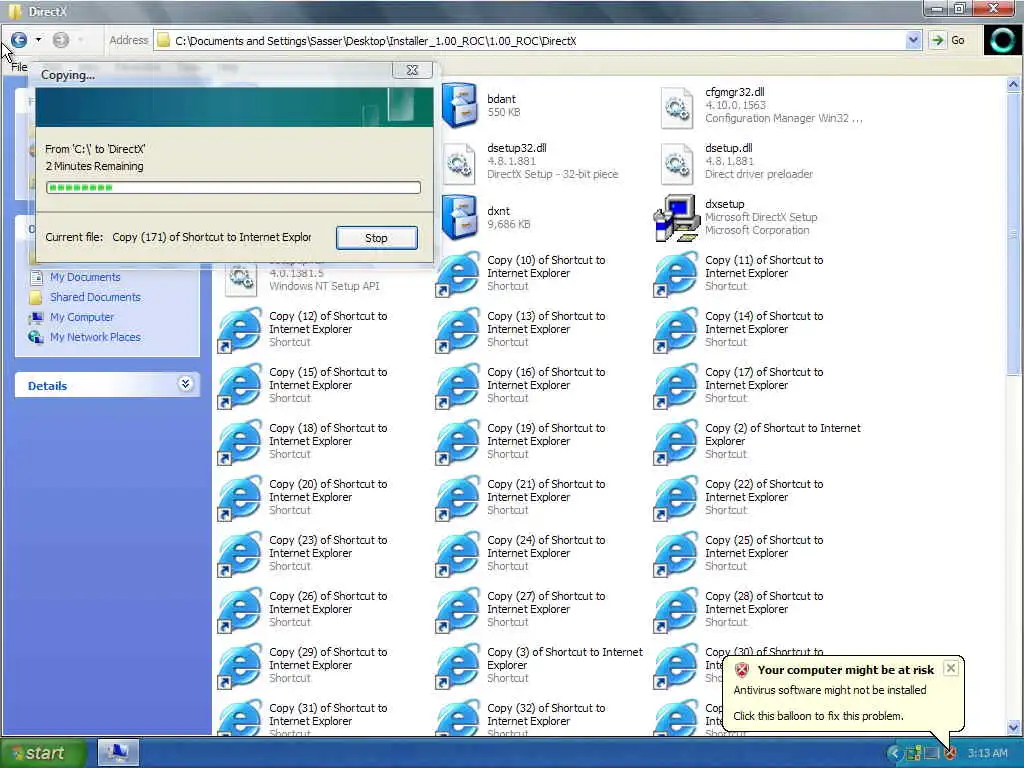Click the Start button
The width and height of the screenshot is (1024, 768).
[x=43, y=754]
